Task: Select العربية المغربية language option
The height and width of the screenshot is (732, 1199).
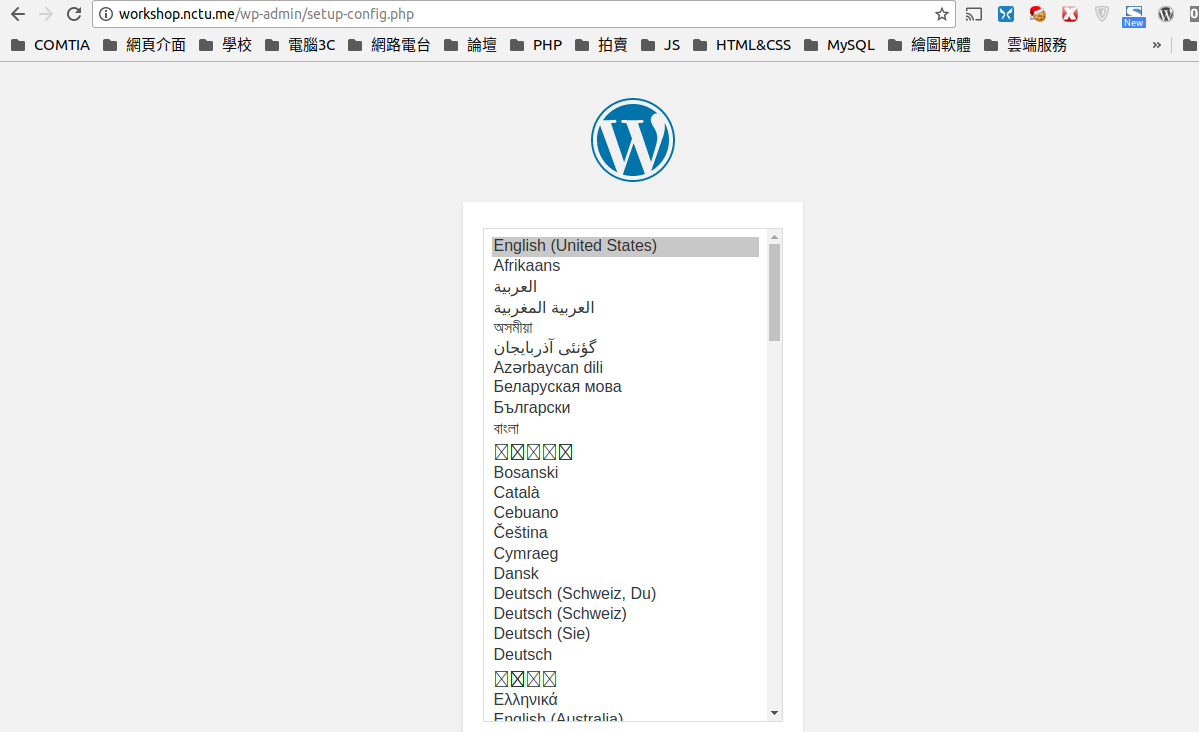Action: point(625,307)
